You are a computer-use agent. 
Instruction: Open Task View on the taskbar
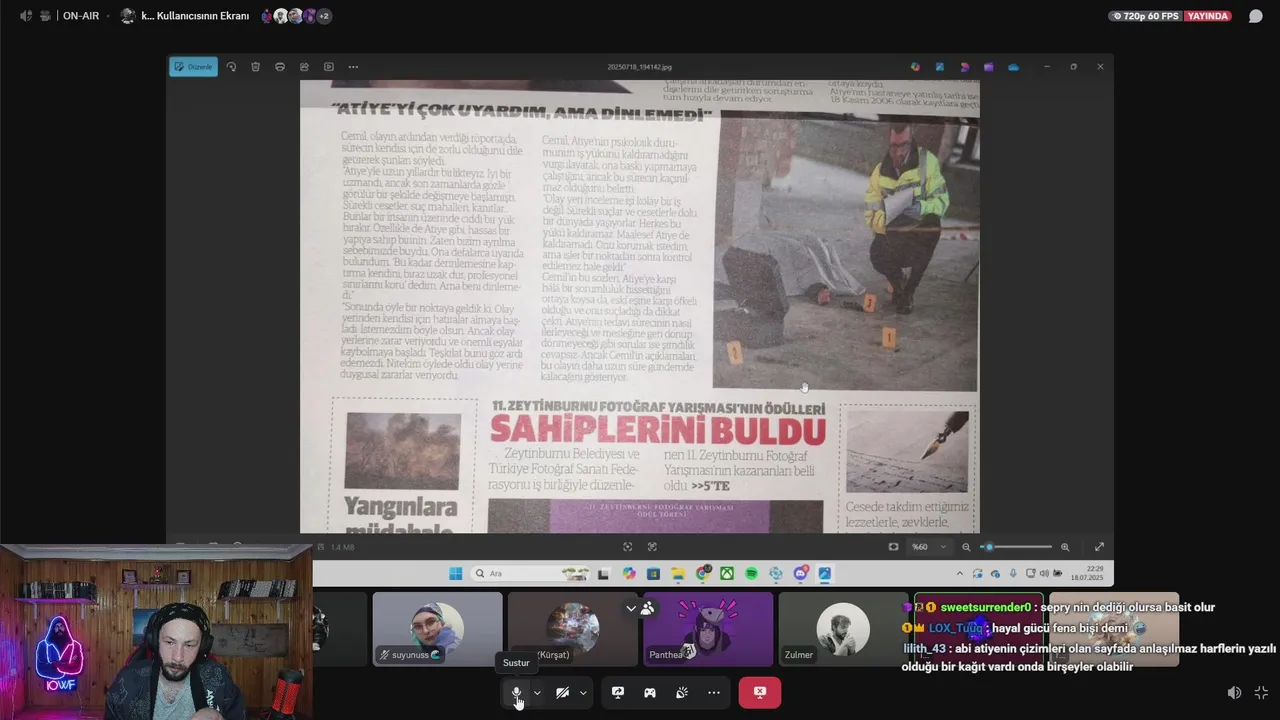tap(603, 573)
